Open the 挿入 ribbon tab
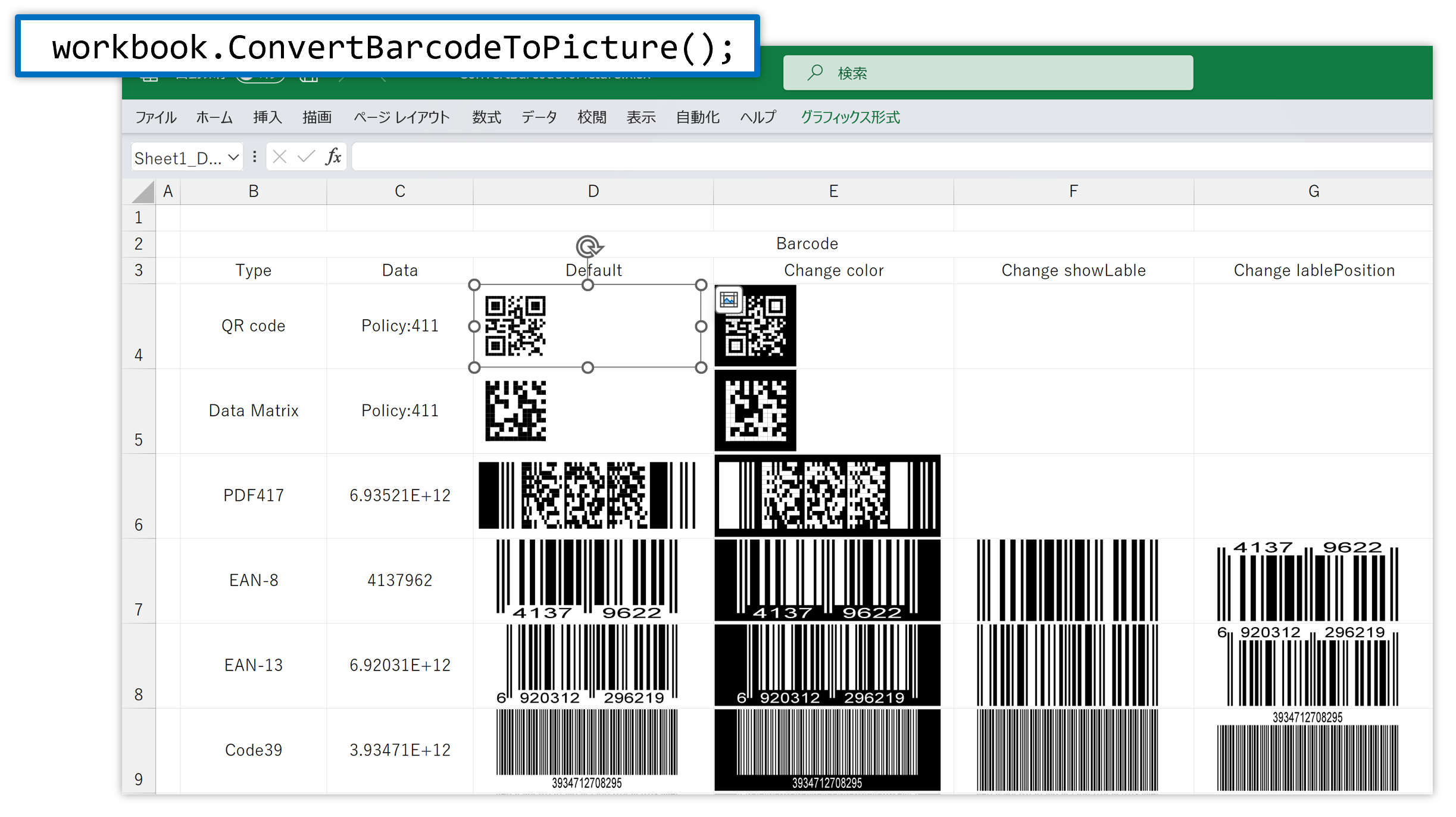Image resolution: width=1456 pixels, height=817 pixels. click(267, 117)
